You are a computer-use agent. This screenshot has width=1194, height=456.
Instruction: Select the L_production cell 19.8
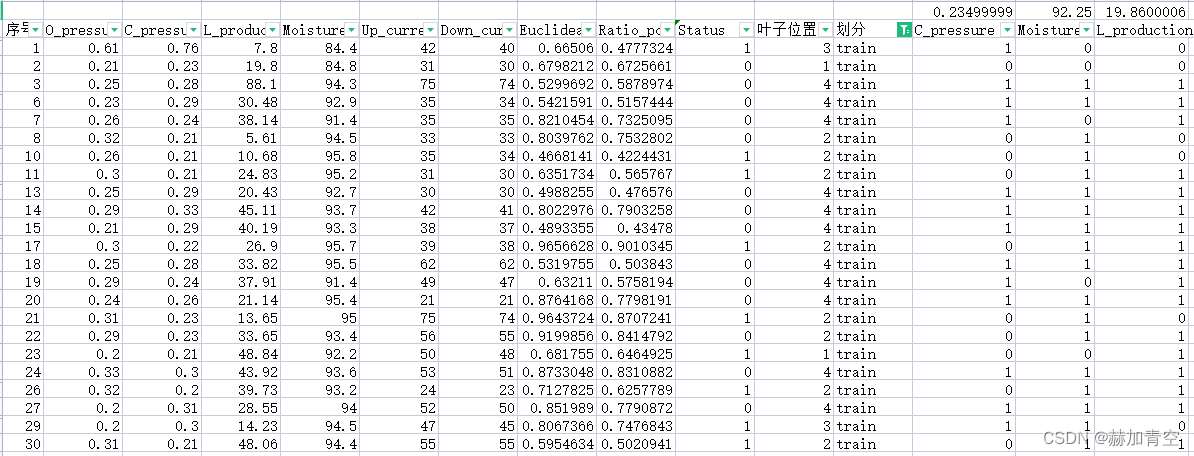(241, 65)
